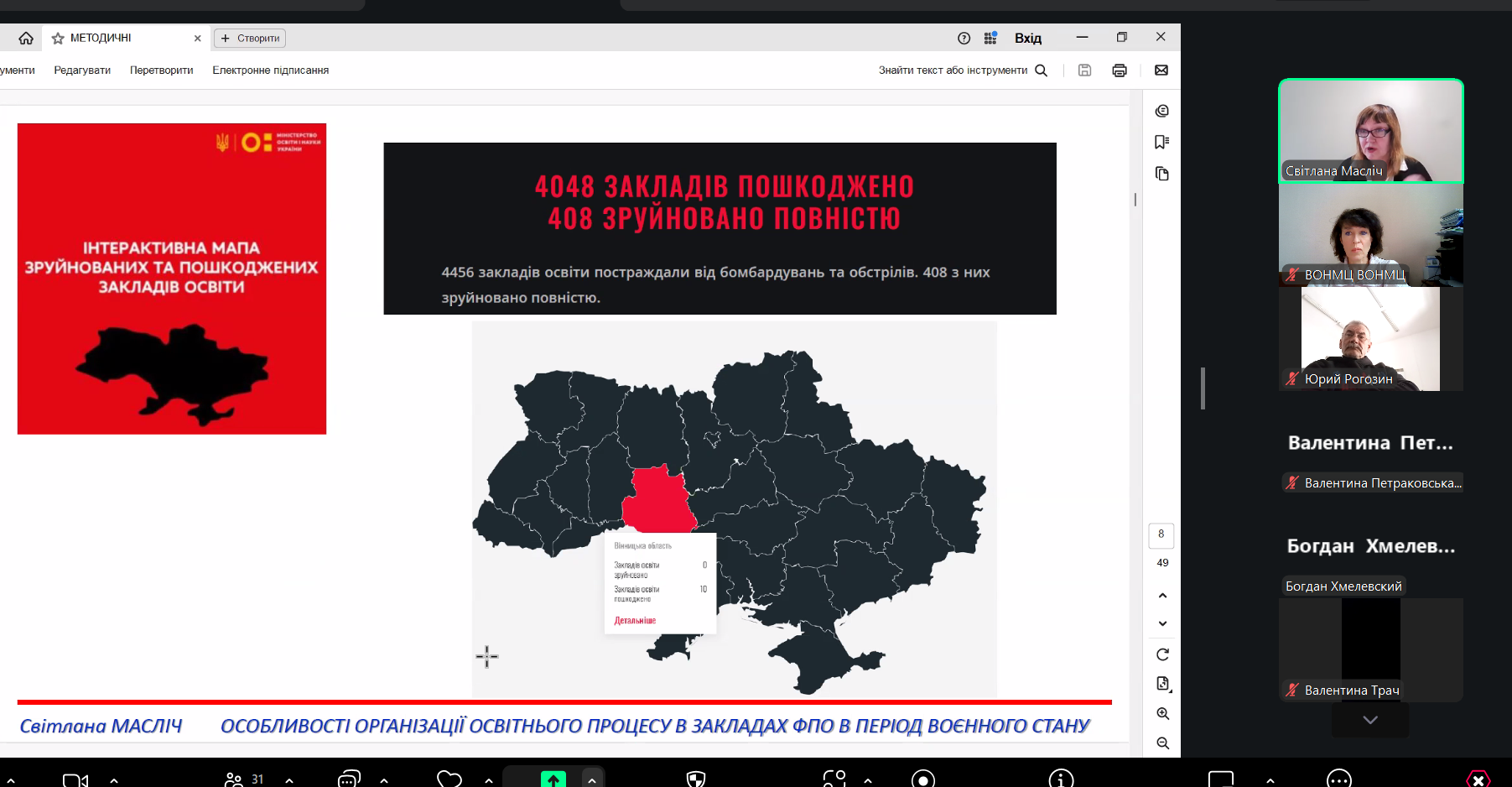This screenshot has width=1512, height=787.
Task: Toggle recording with the record circle button
Action: coord(922,779)
